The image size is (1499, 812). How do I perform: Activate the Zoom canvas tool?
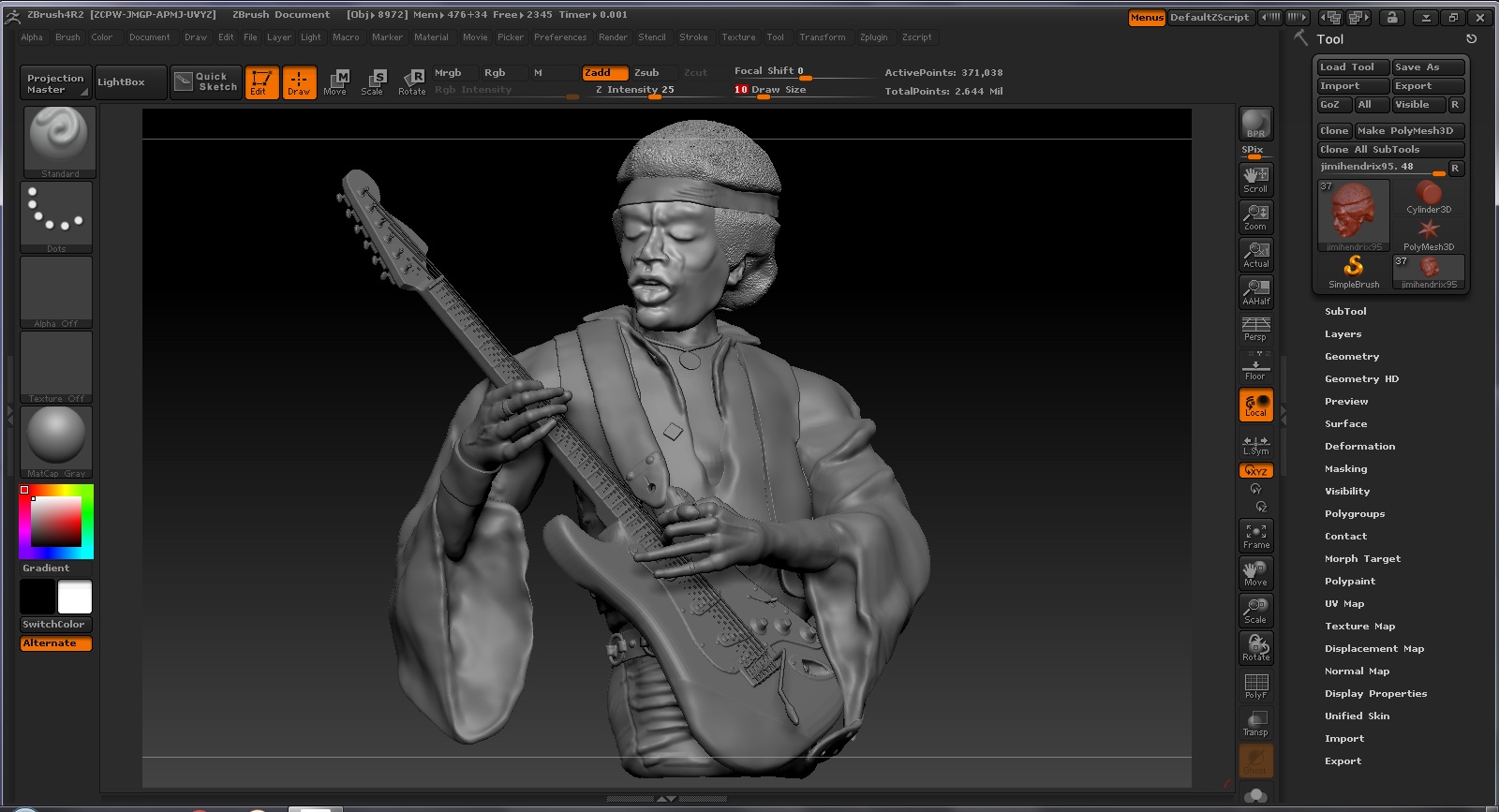click(x=1255, y=216)
